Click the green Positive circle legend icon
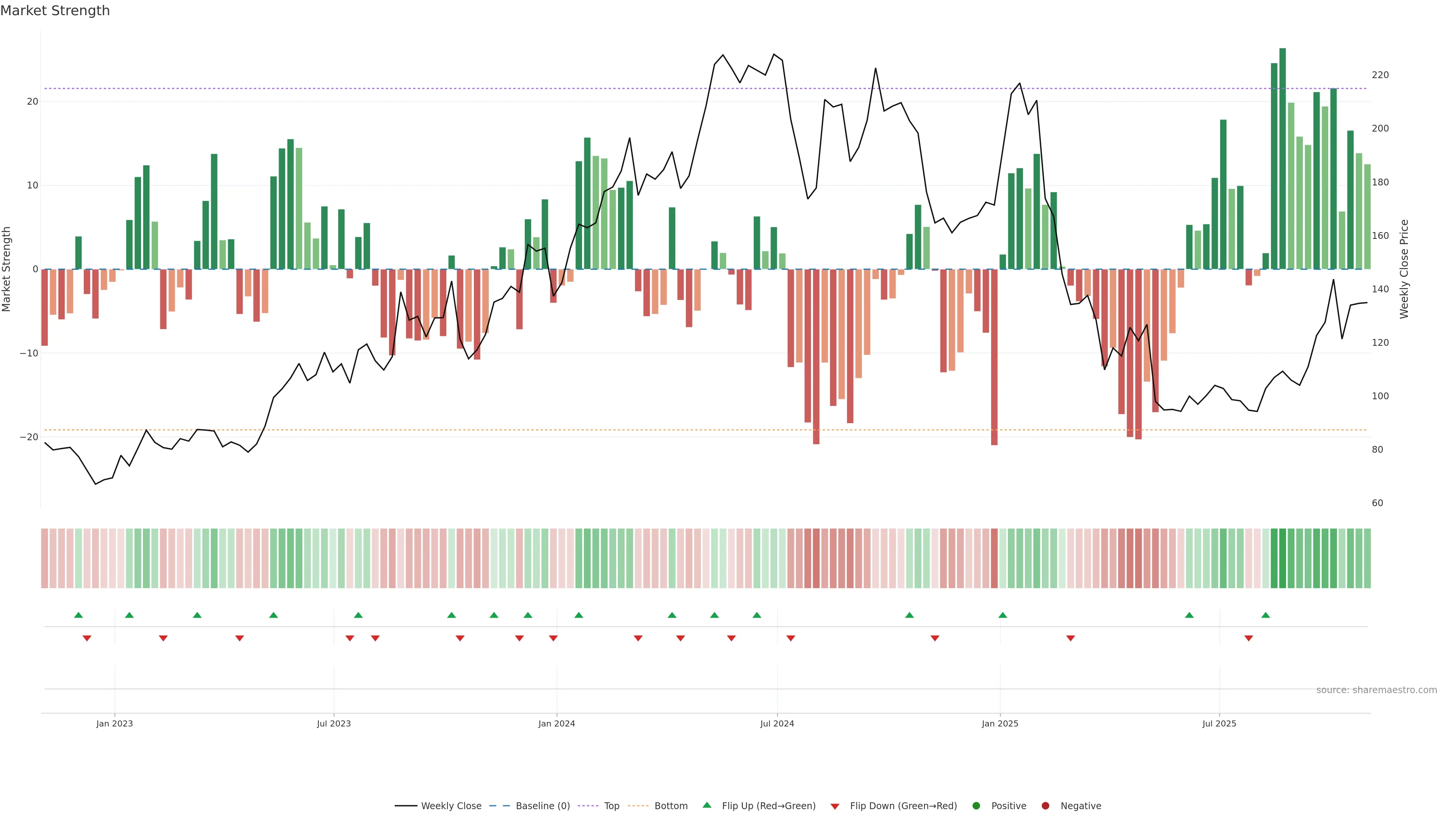 click(x=976, y=806)
